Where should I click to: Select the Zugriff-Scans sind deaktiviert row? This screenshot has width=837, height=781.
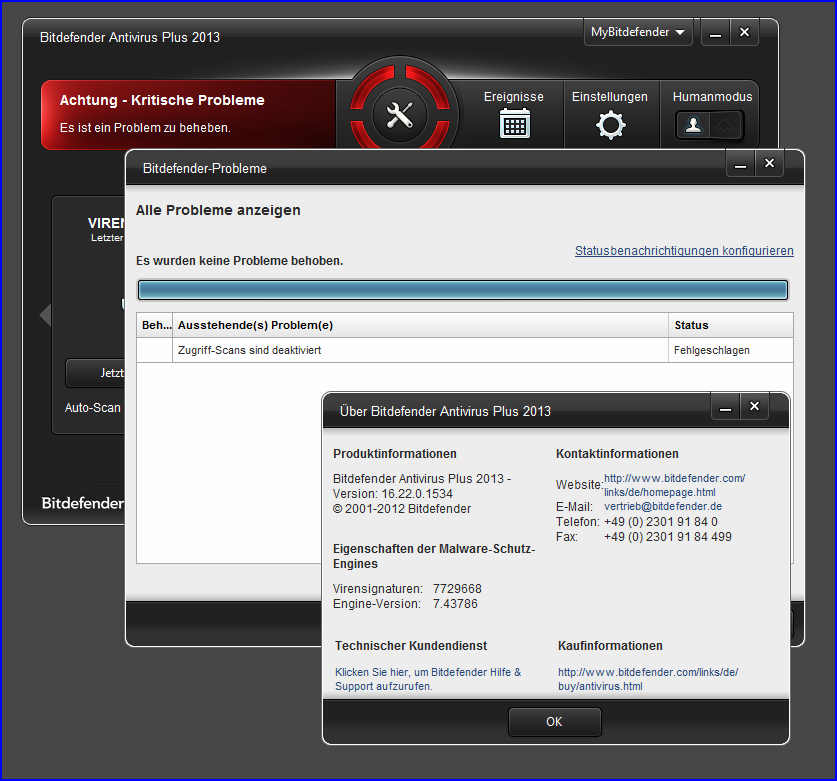(x=464, y=350)
